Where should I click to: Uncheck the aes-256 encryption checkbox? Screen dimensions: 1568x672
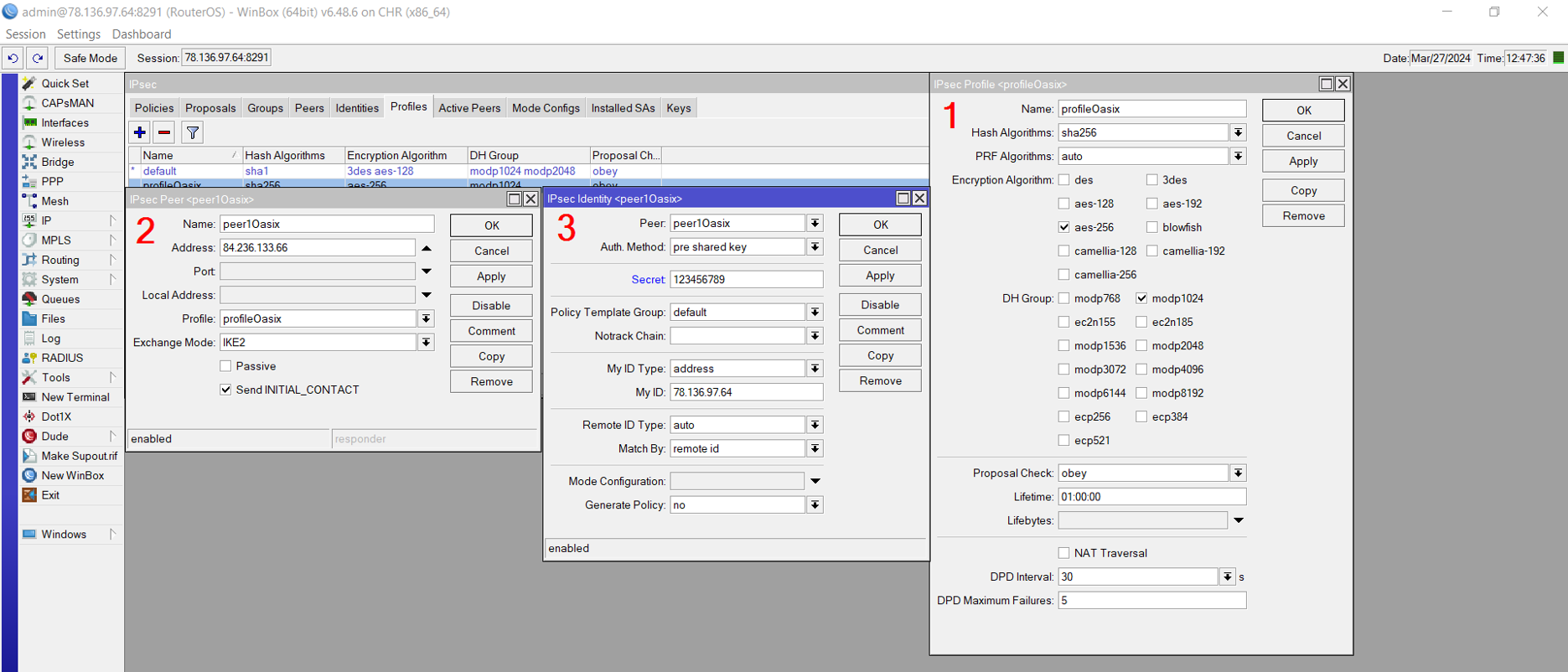click(x=1063, y=227)
